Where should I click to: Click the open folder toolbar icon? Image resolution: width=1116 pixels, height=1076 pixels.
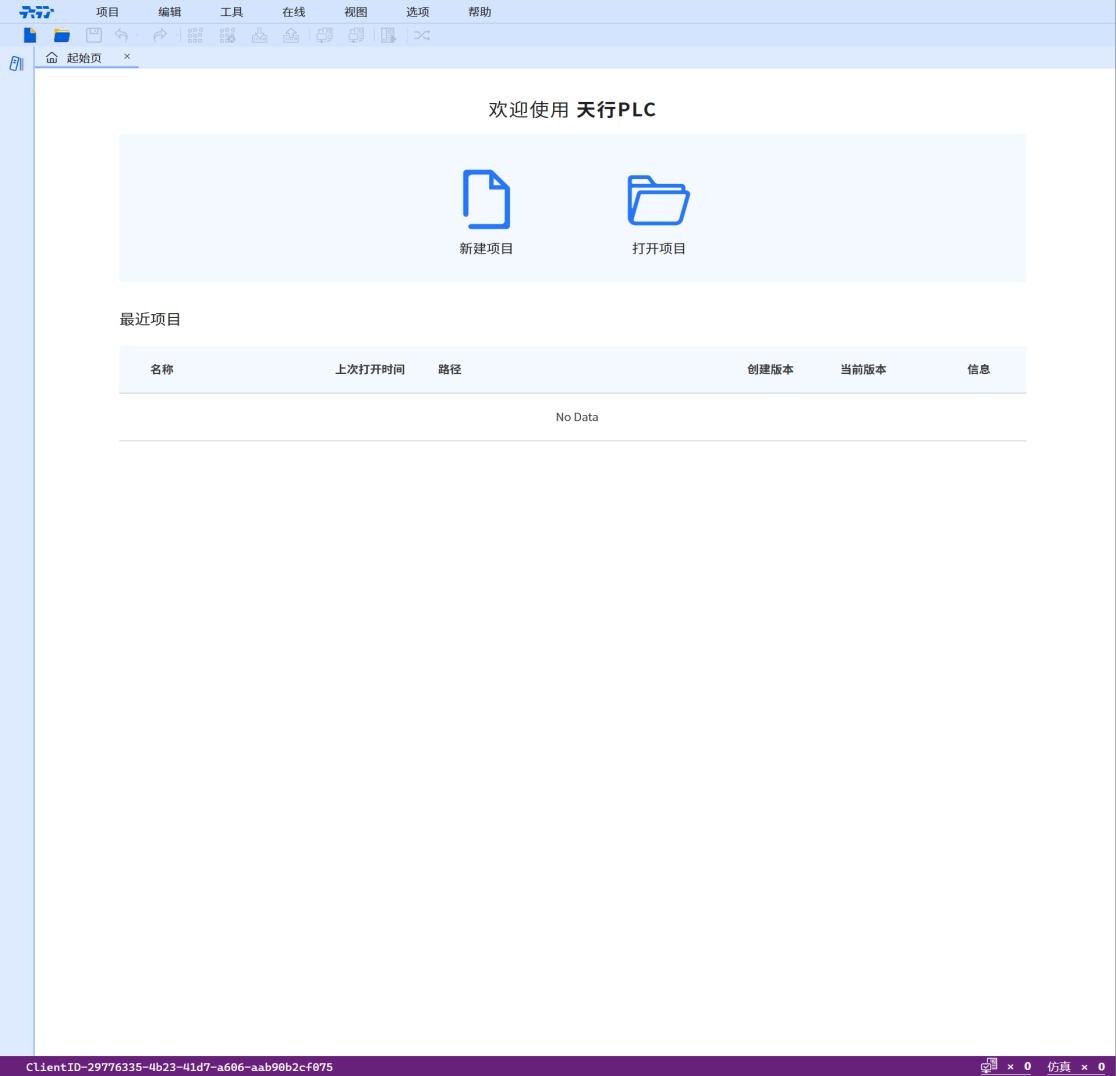coord(62,36)
